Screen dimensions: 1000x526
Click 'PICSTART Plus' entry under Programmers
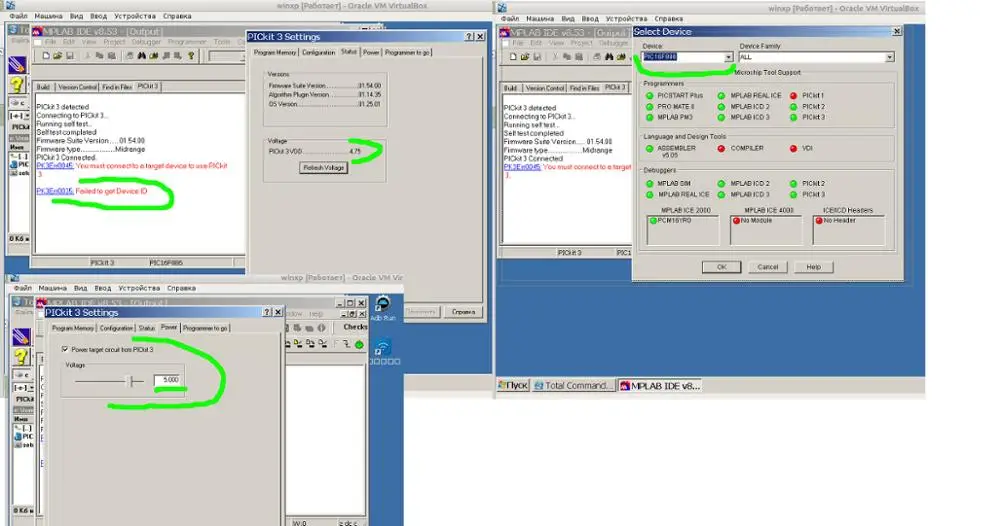pos(675,96)
